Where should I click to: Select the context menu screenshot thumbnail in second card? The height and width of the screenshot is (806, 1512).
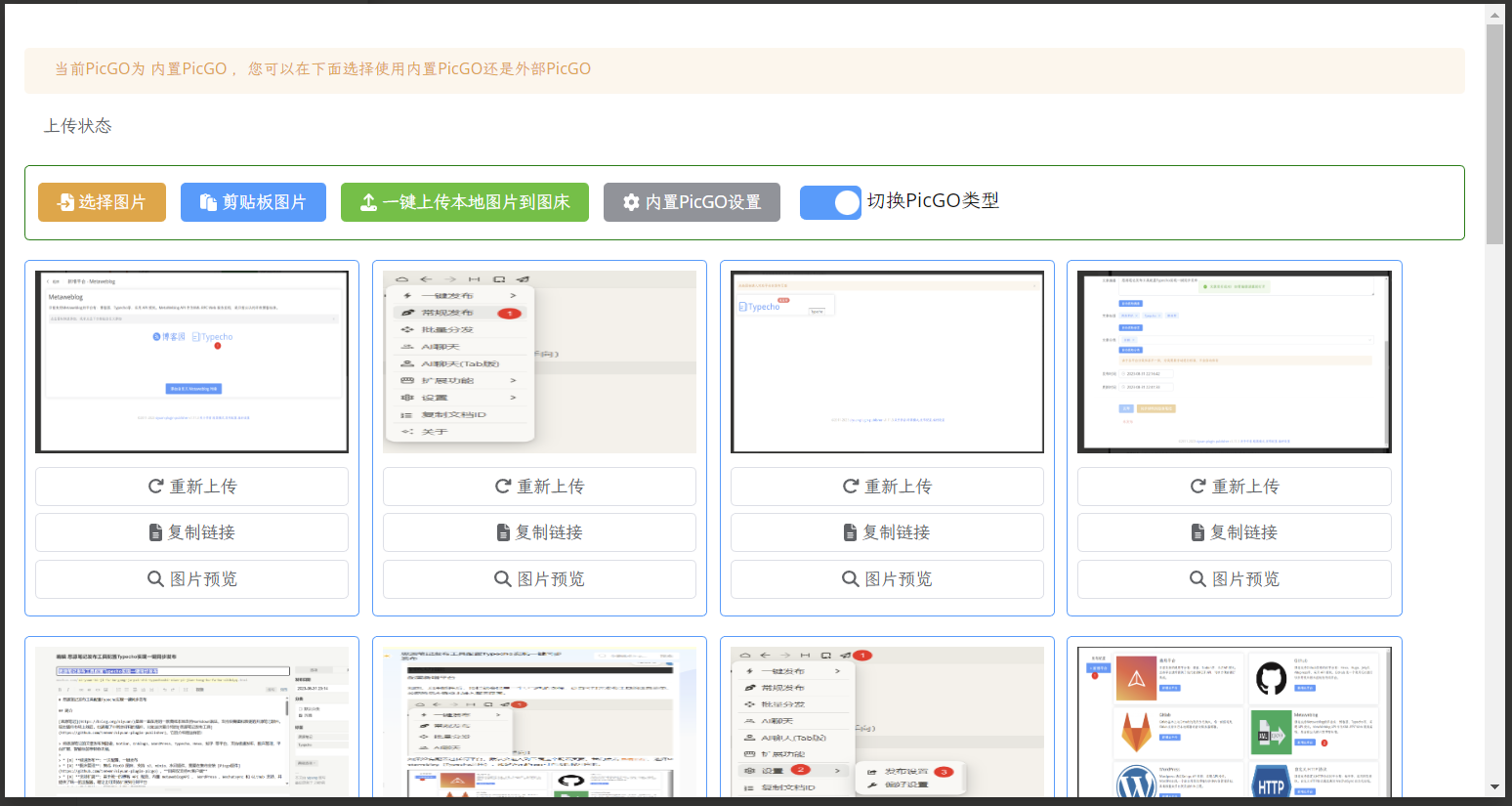tap(539, 361)
